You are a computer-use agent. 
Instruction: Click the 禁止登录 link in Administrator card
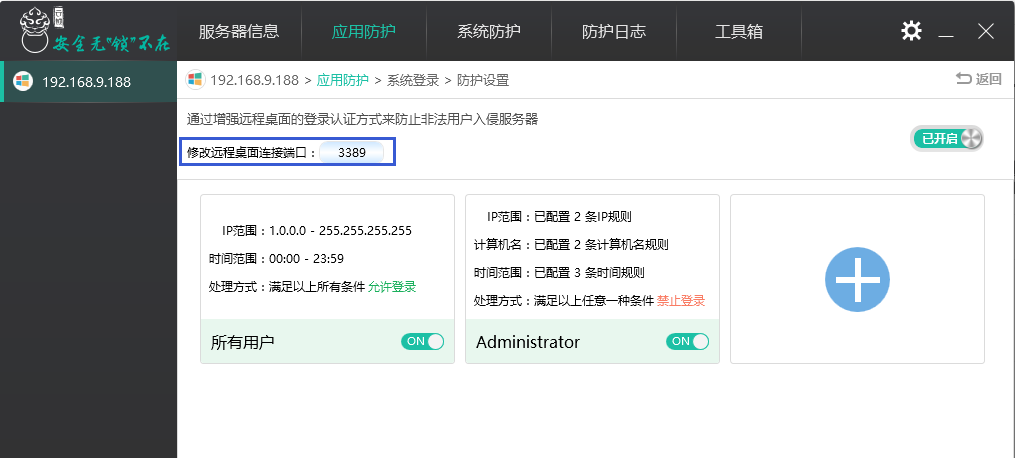[x=680, y=301]
